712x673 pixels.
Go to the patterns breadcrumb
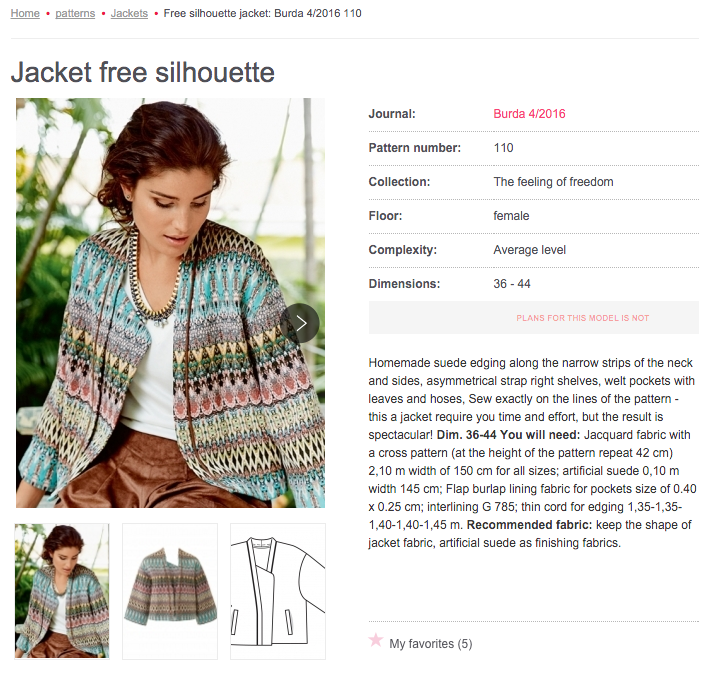point(75,13)
